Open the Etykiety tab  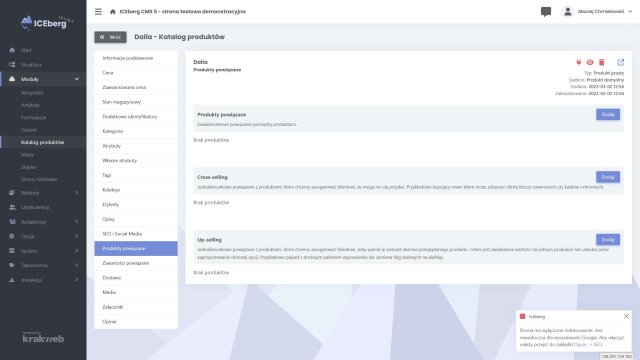coord(136,204)
